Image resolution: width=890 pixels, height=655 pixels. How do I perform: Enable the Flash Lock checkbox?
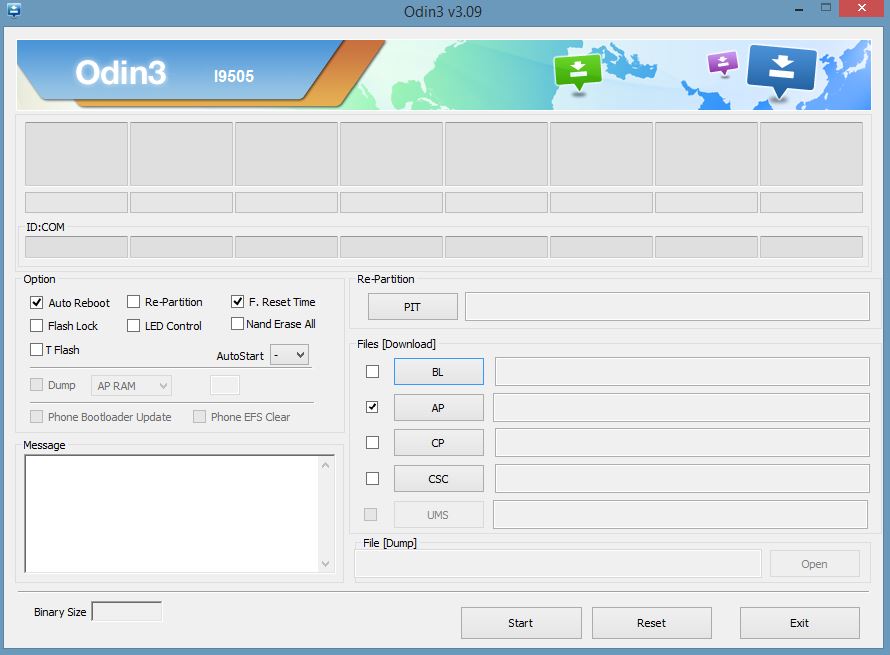[x=36, y=325]
